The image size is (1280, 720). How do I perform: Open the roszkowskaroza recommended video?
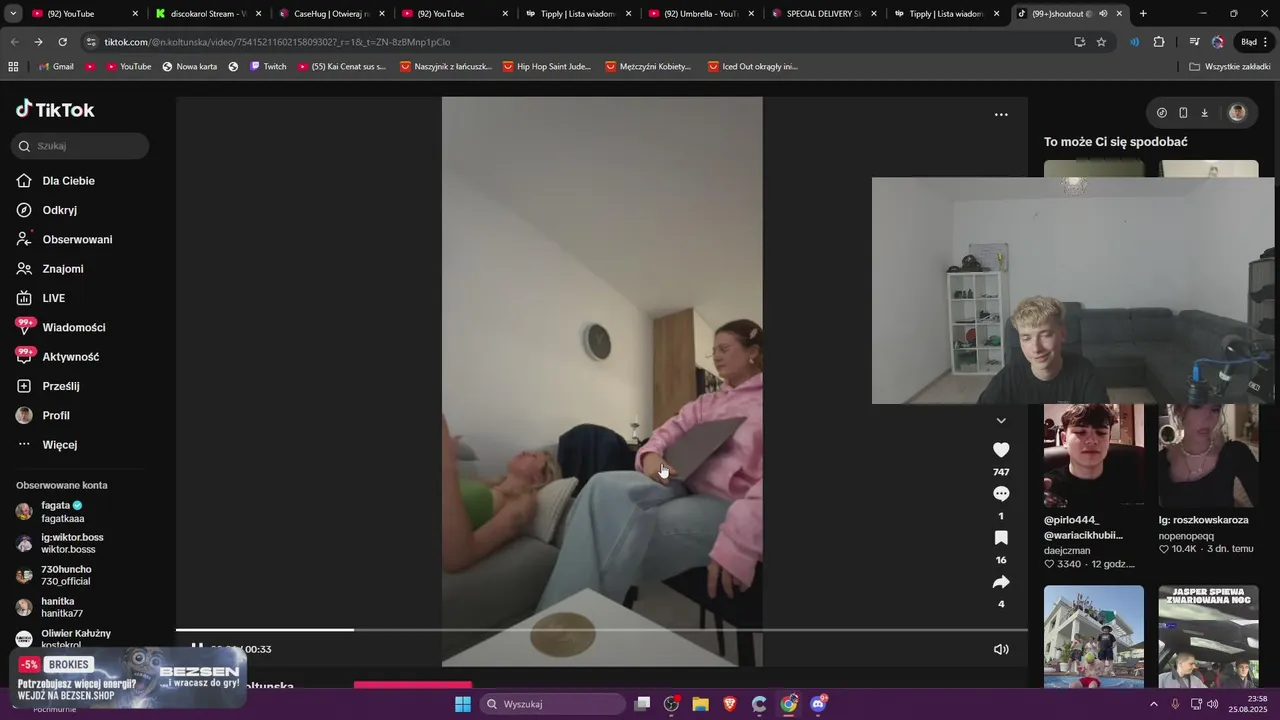pos(1209,456)
